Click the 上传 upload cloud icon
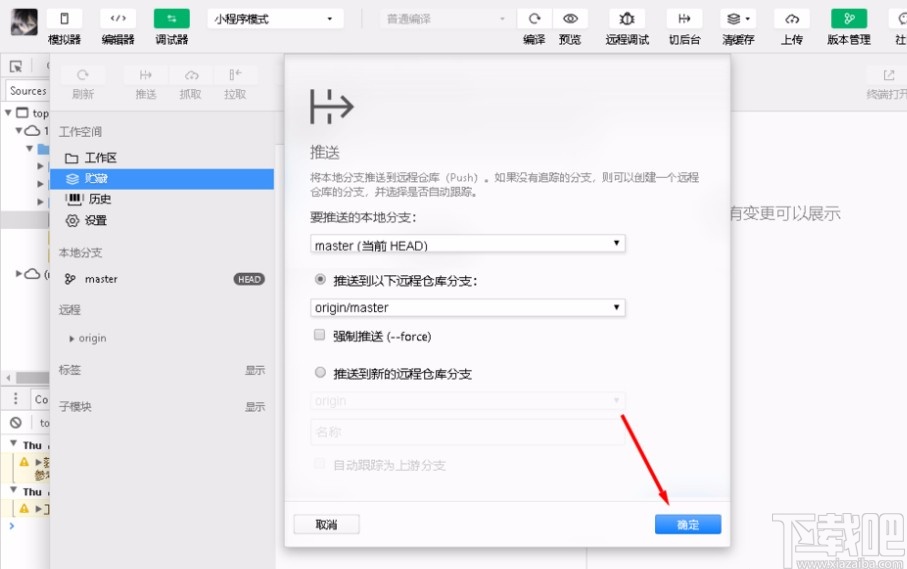907x569 pixels. (x=792, y=19)
